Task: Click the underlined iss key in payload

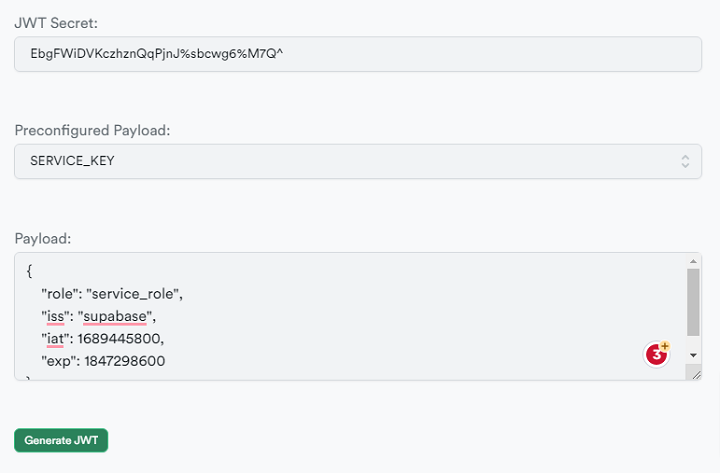Action: [56, 316]
